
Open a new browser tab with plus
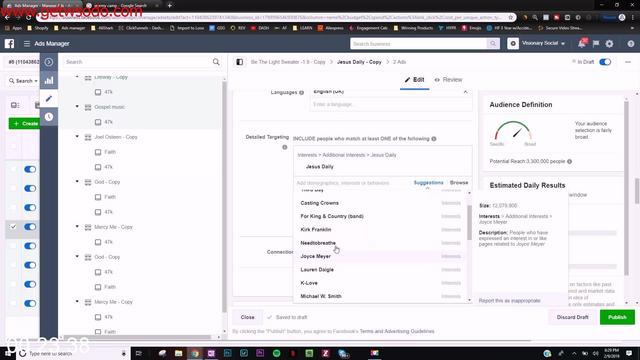[x=169, y=5]
